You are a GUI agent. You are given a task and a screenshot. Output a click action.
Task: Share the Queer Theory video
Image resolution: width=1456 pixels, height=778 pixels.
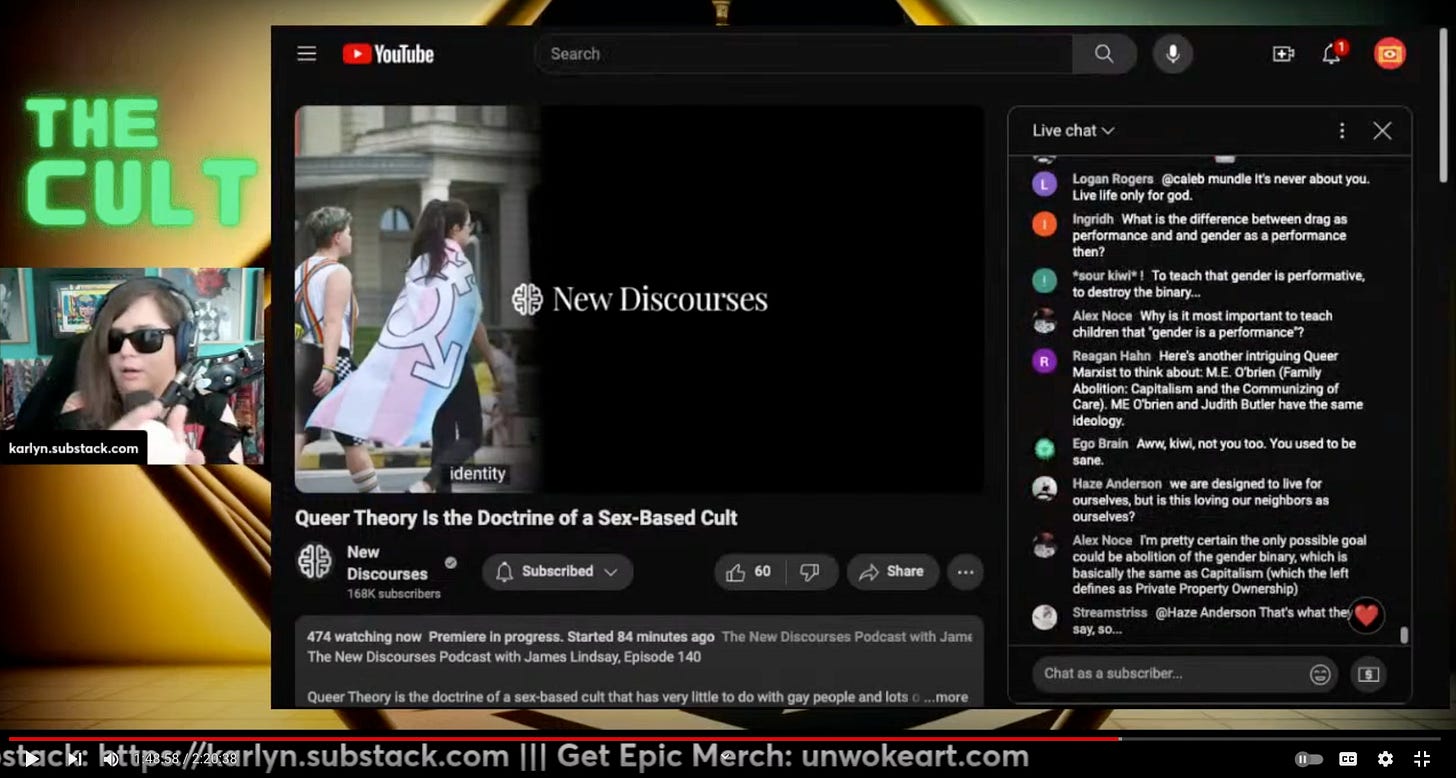click(x=892, y=571)
